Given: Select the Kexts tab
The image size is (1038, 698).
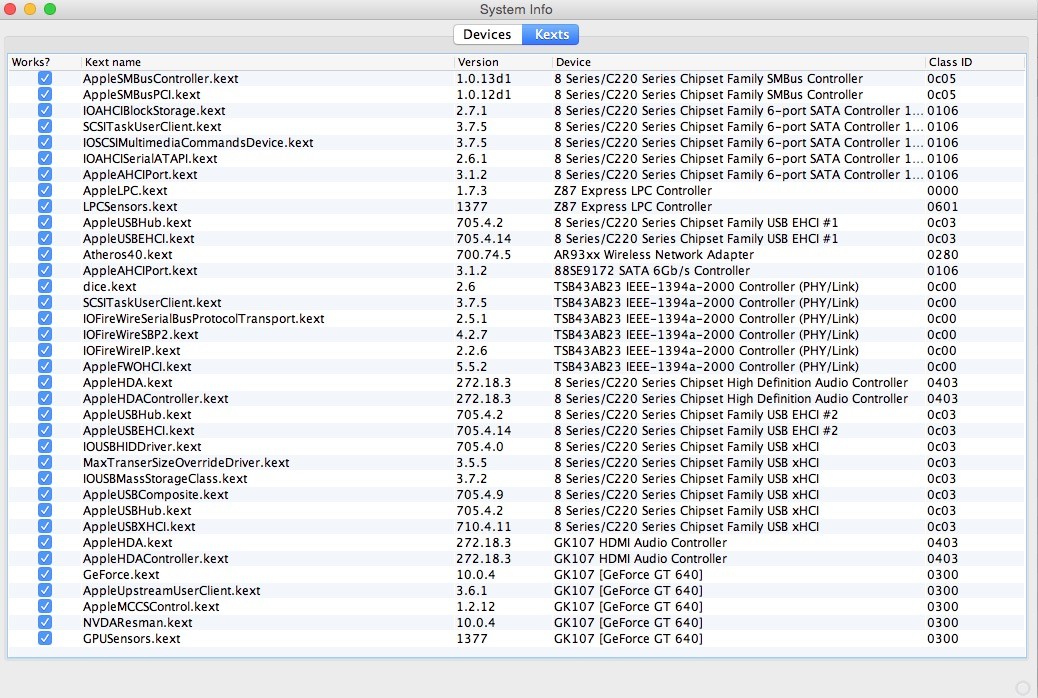Looking at the screenshot, I should tap(552, 34).
